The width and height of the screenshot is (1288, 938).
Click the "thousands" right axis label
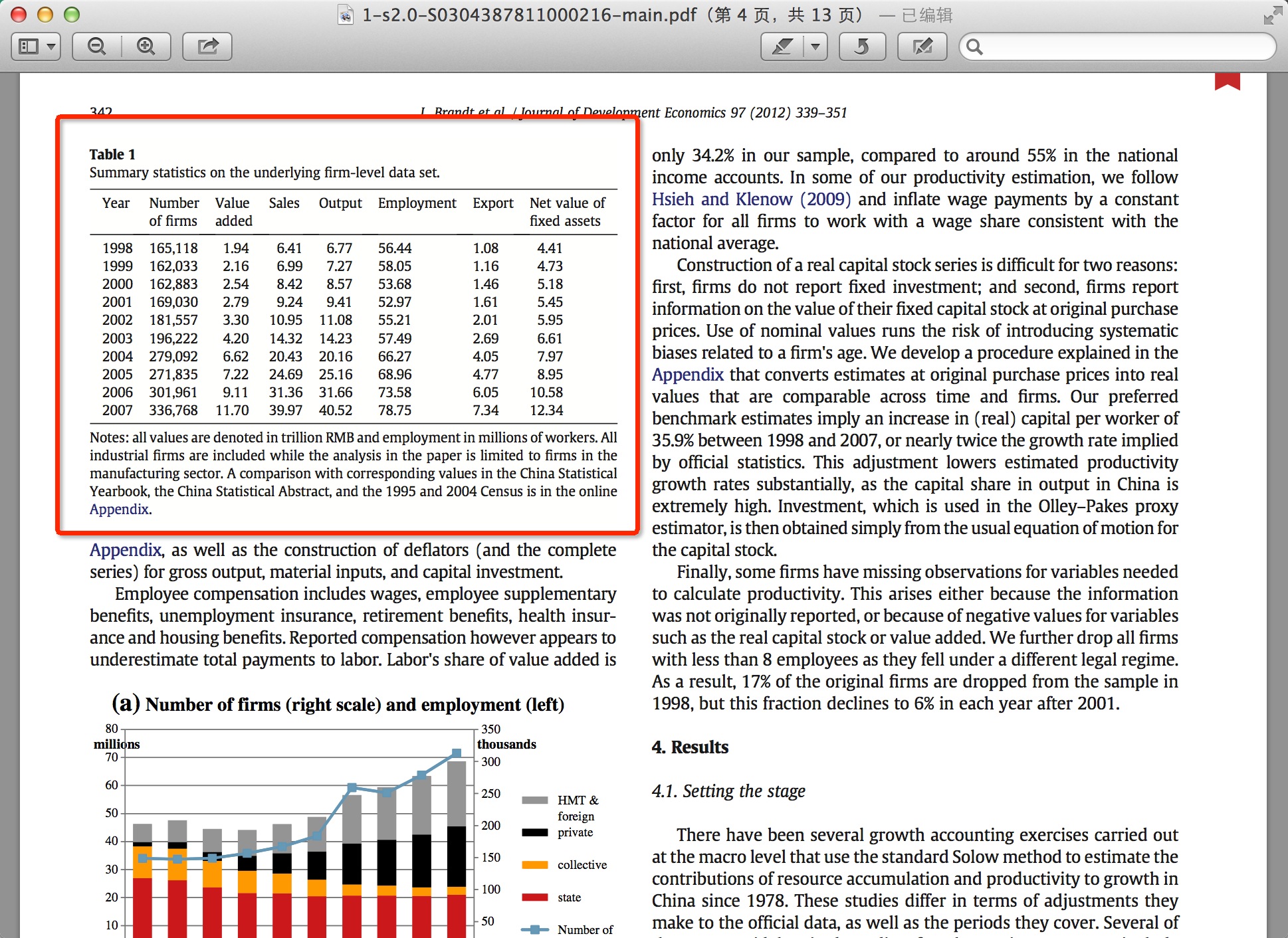506,745
